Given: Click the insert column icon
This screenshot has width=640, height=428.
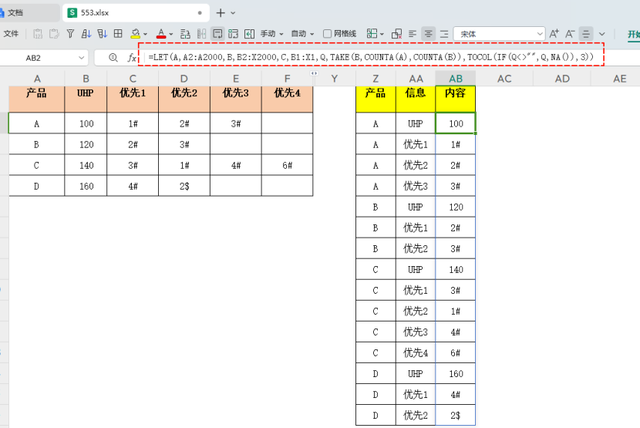Looking at the screenshot, I should pyautogui.click(x=249, y=34).
